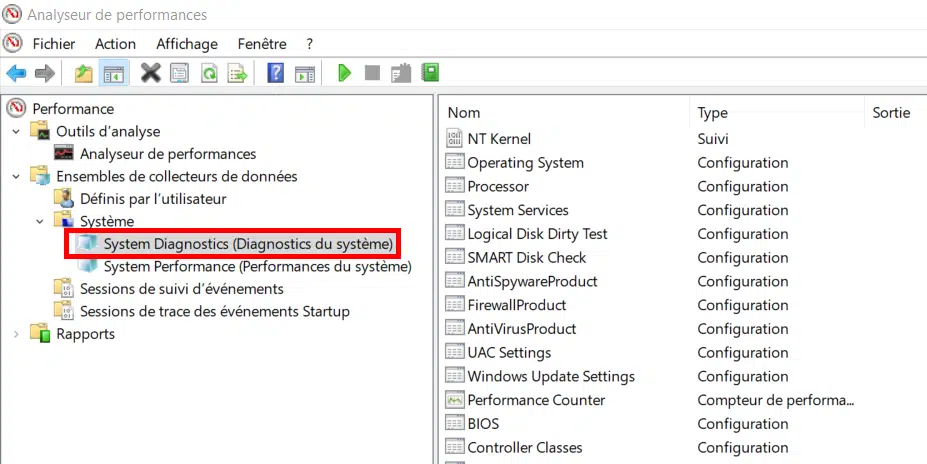Image resolution: width=927 pixels, height=464 pixels.
Task: Select System Performance (Performances du système)
Action: click(x=258, y=267)
